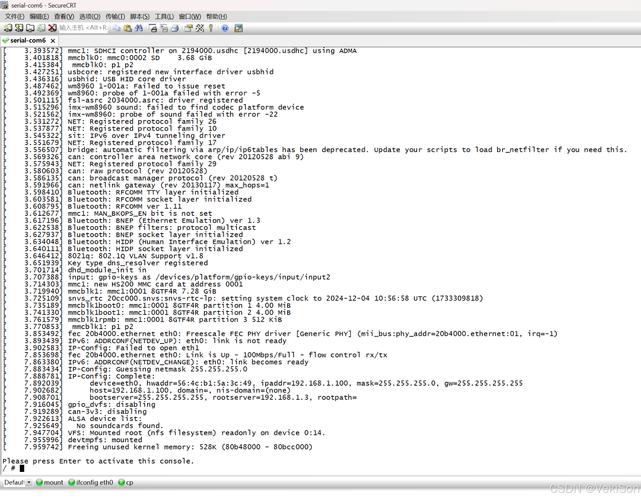641x500 pixels.
Task: Select the serial-com6 session tab
Action: click(29, 40)
